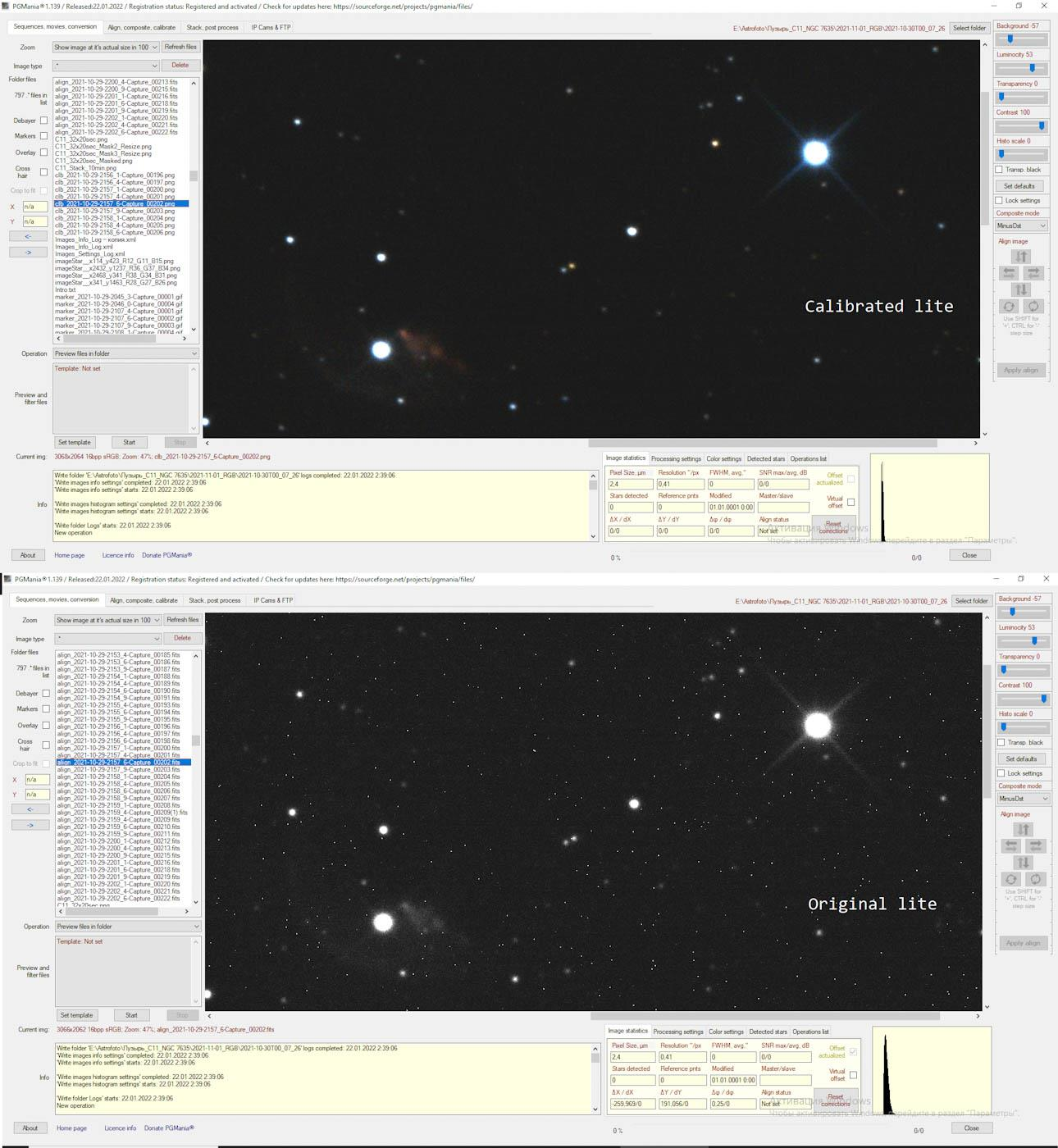Click the previous-image left arrow in top window

click(x=28, y=236)
